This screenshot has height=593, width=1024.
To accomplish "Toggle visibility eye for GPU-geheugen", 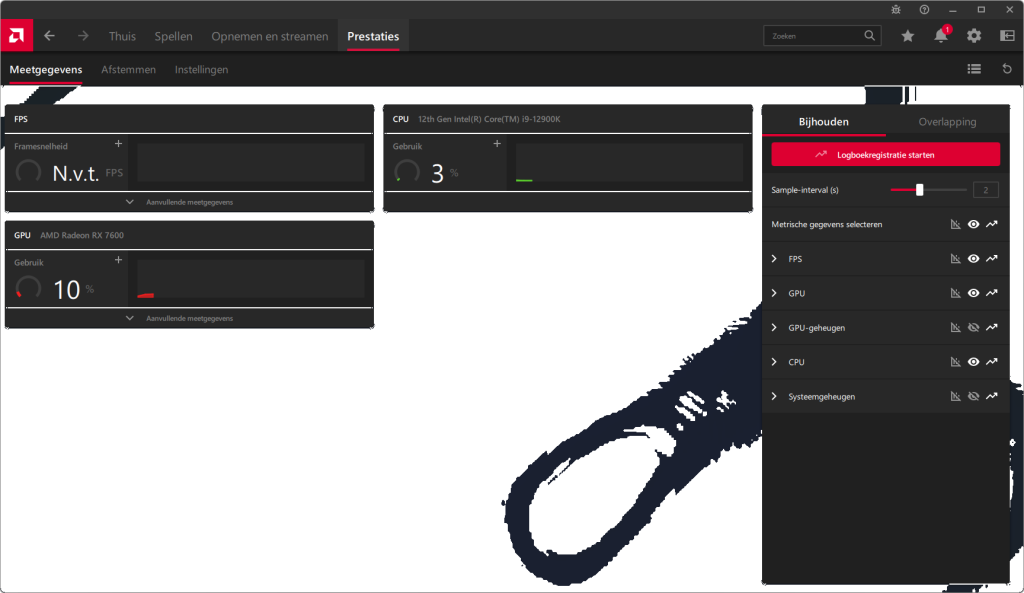I will tap(973, 328).
